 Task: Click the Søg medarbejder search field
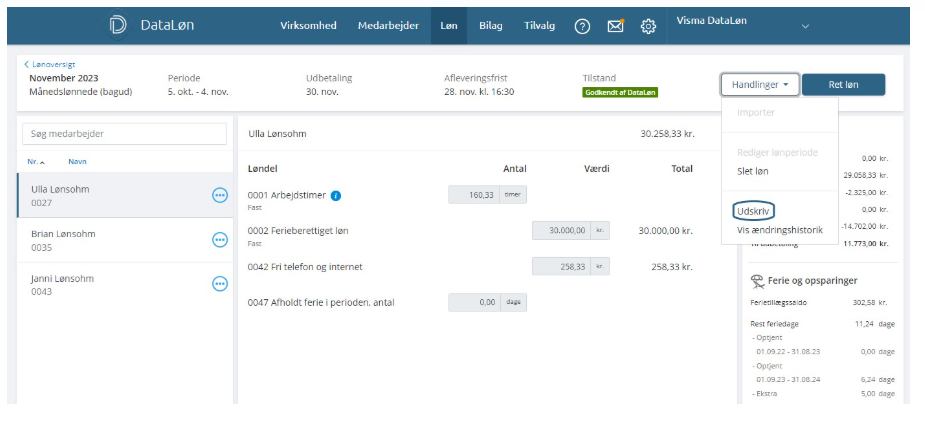(124, 134)
